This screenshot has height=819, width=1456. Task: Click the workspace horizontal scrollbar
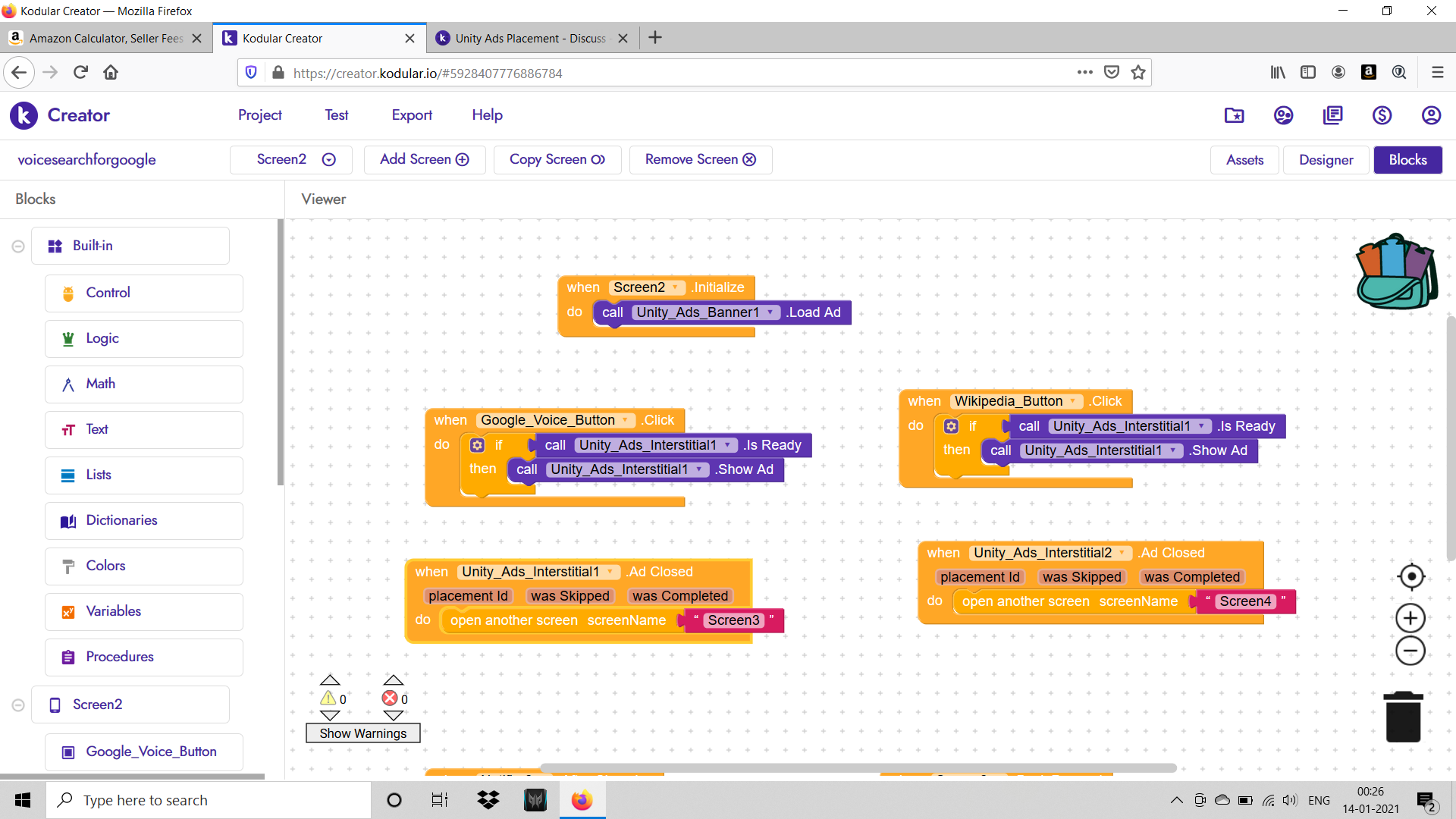857,768
